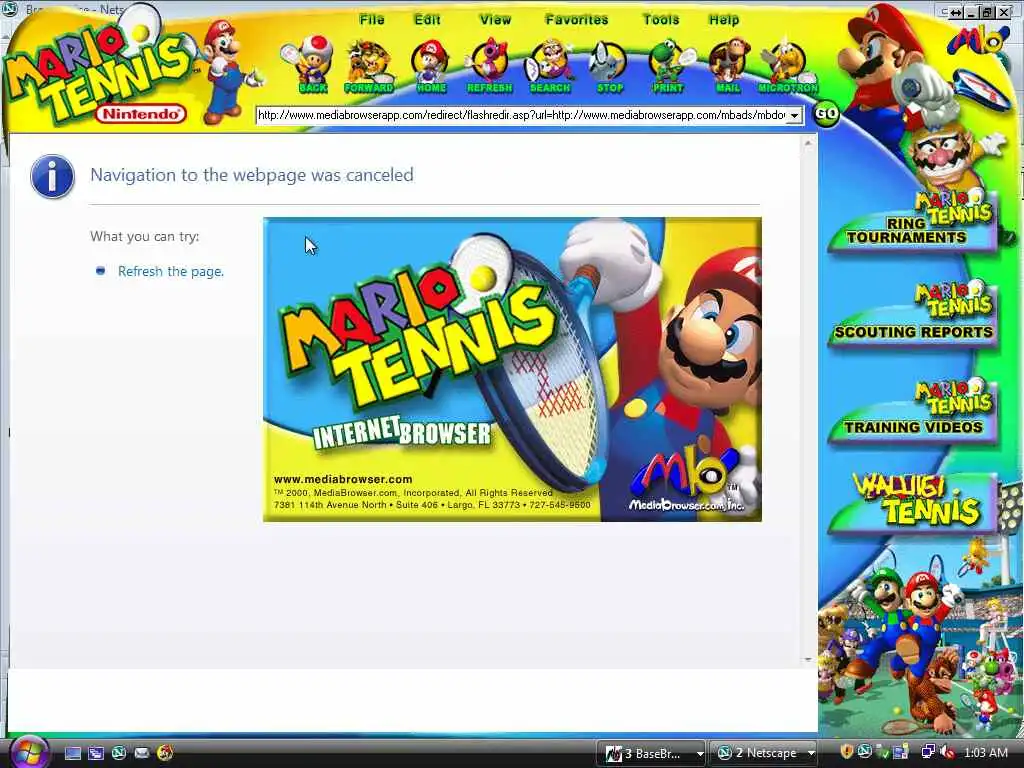Open Waluigi Tennis sidebar button

tap(912, 503)
